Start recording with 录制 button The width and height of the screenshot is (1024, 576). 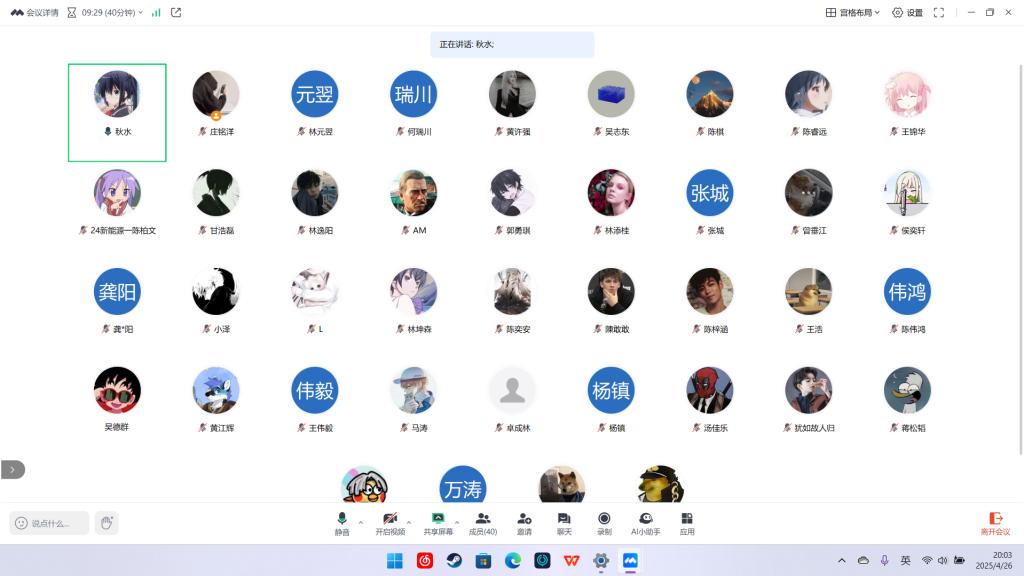tap(604, 523)
